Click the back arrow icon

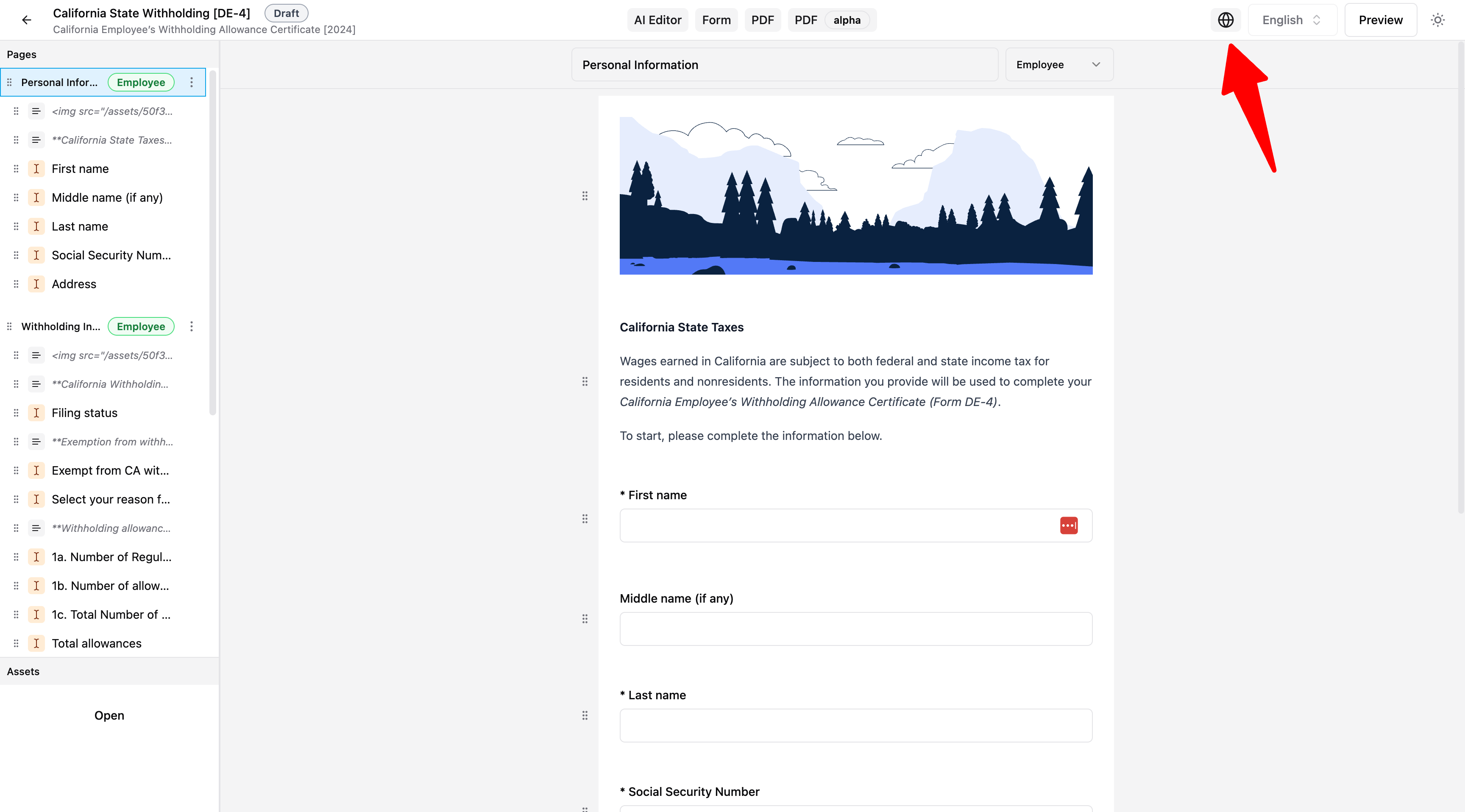tap(26, 20)
